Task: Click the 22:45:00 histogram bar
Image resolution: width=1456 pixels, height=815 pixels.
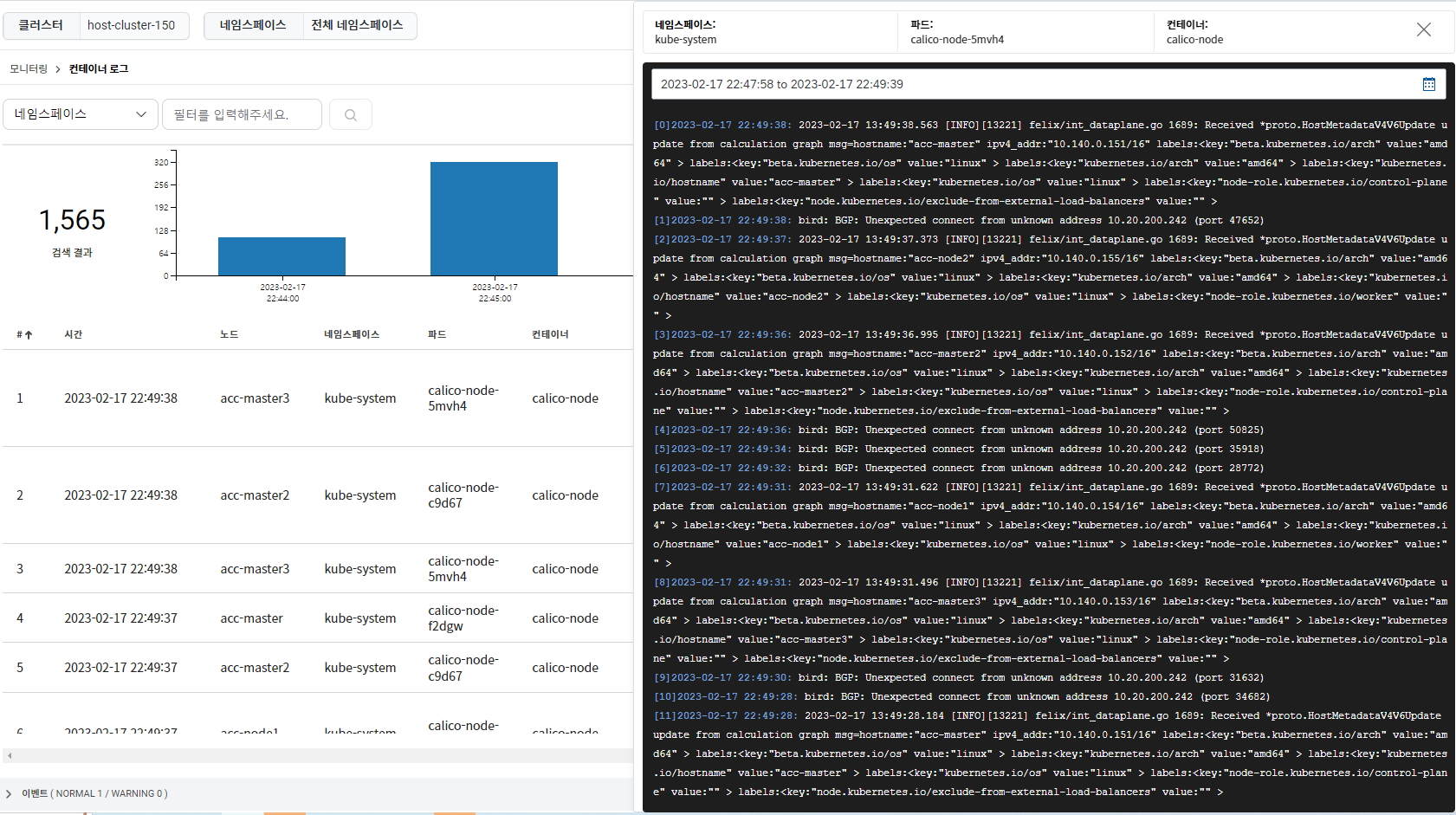Action: click(494, 218)
